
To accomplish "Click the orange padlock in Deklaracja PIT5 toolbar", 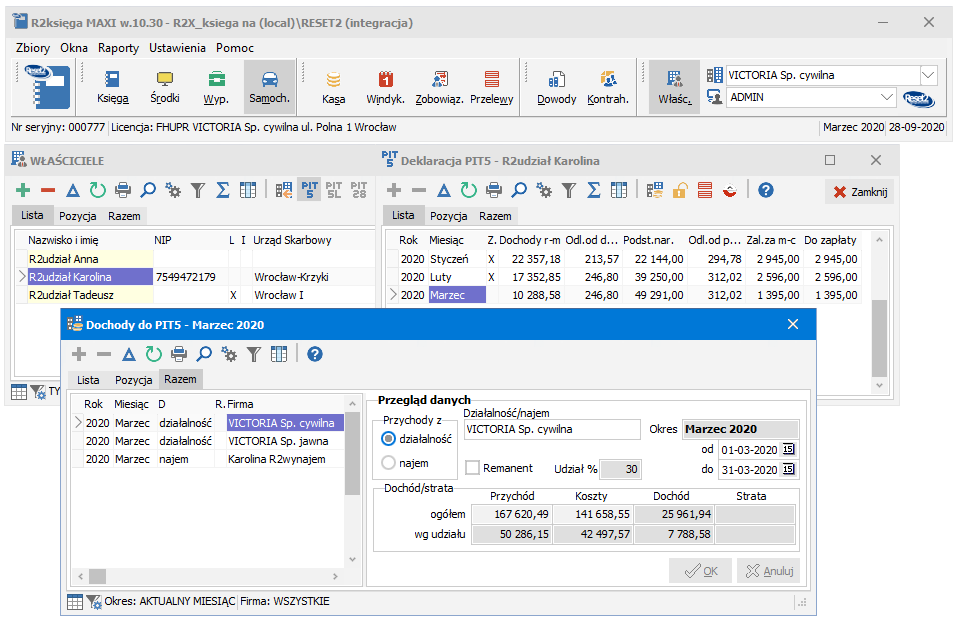I will (x=679, y=190).
